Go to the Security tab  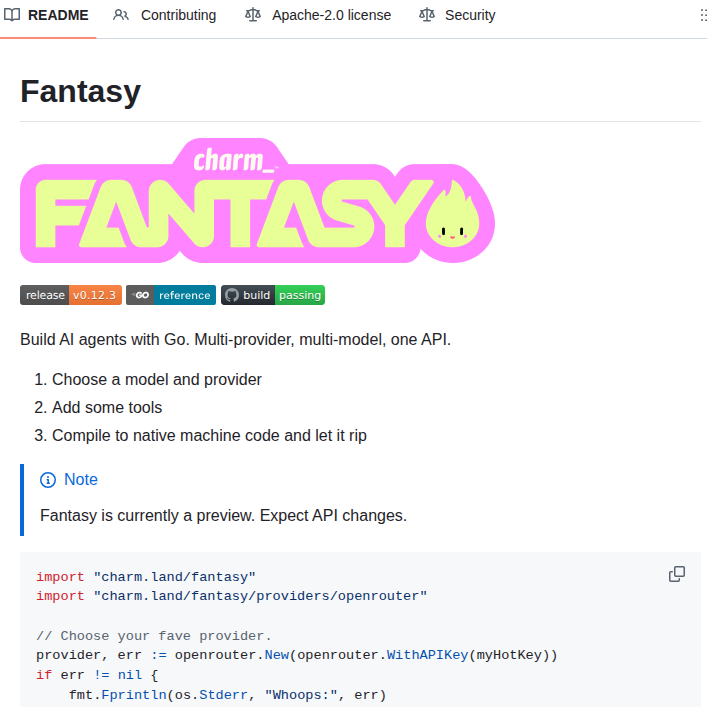[469, 15]
